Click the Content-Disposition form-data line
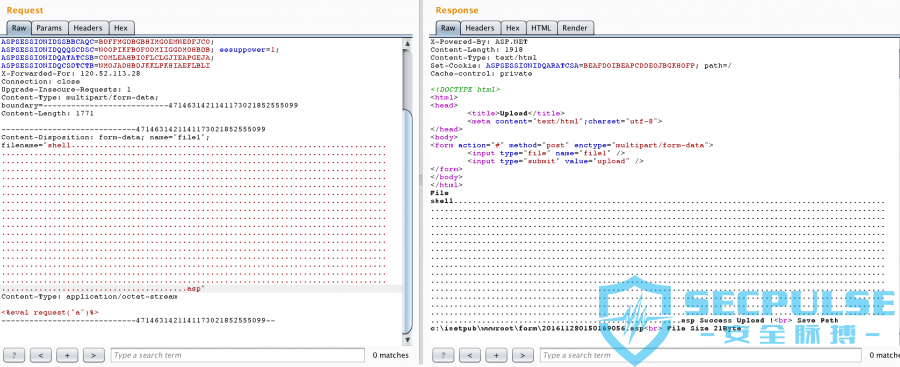This screenshot has width=900, height=367. click(105, 138)
